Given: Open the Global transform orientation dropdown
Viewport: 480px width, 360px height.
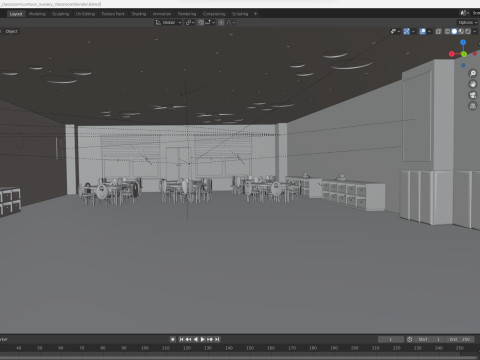Looking at the screenshot, I should pyautogui.click(x=168, y=22).
